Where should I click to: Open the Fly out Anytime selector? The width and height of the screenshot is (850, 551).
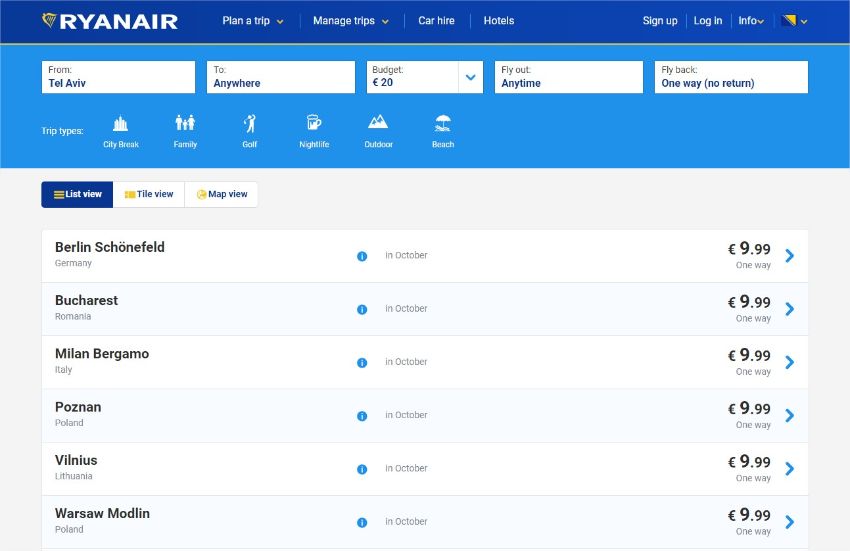click(x=569, y=77)
